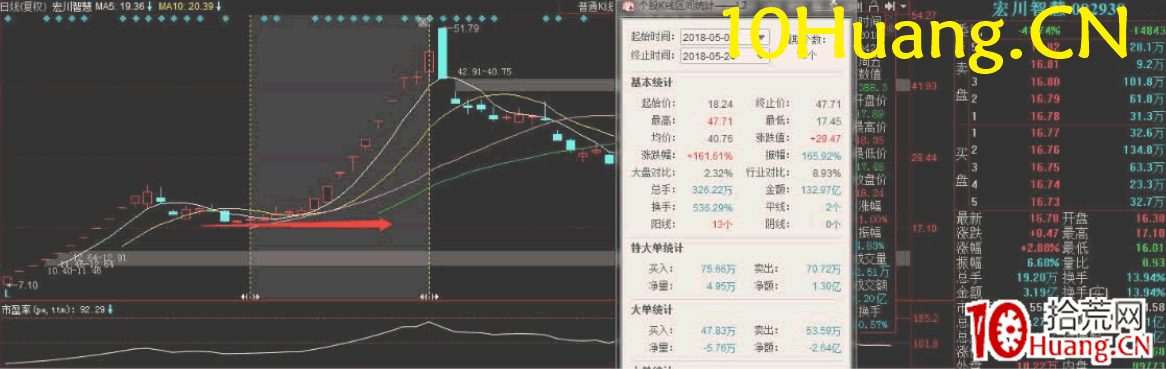Open the 起始时间 start date dropdown

coord(762,36)
